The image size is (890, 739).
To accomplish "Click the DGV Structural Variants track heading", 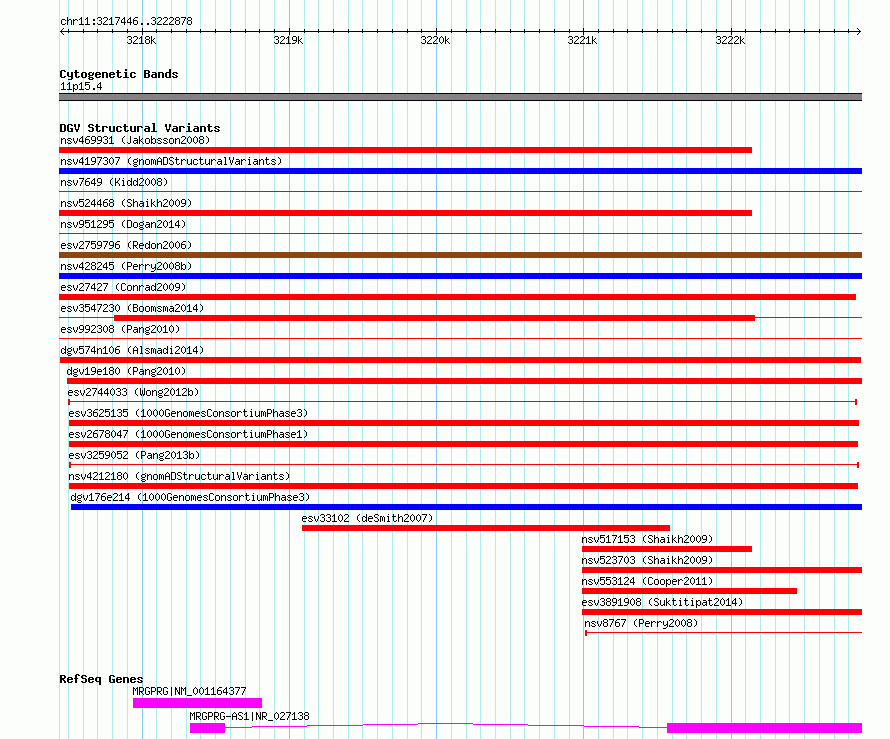I will click(x=140, y=128).
